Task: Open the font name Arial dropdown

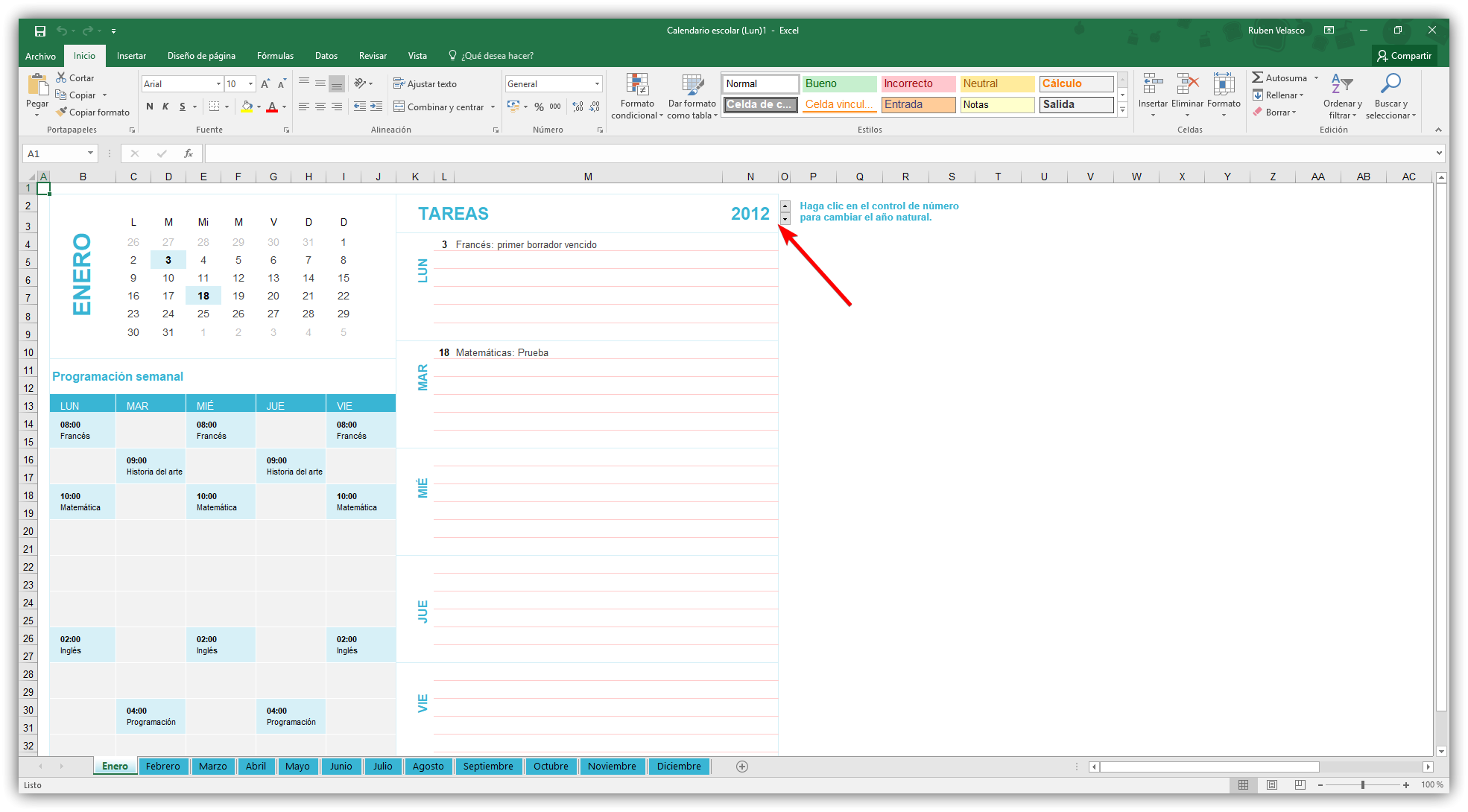Action: point(218,83)
